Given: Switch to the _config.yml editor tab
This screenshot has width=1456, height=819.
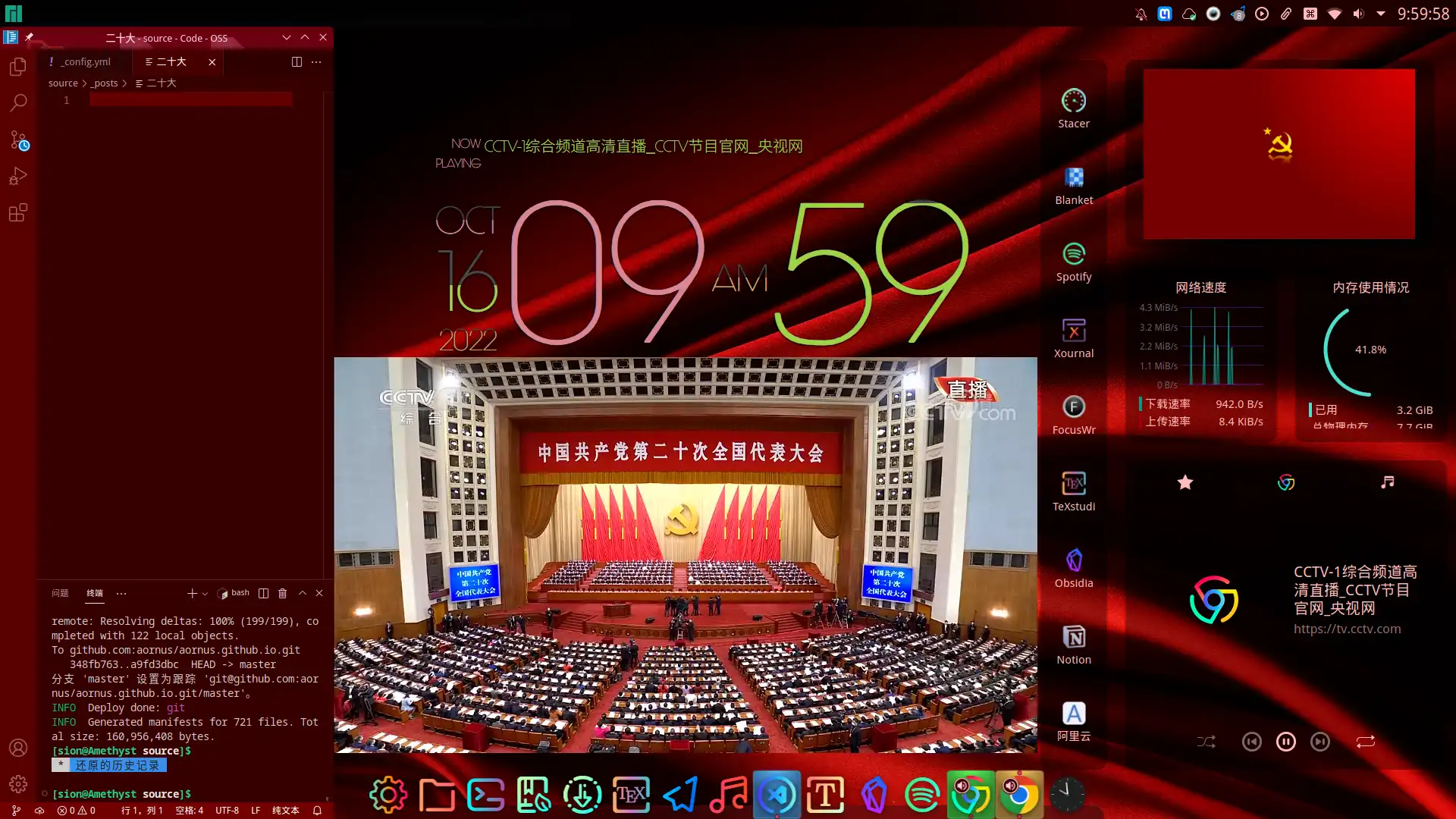Looking at the screenshot, I should click(86, 62).
